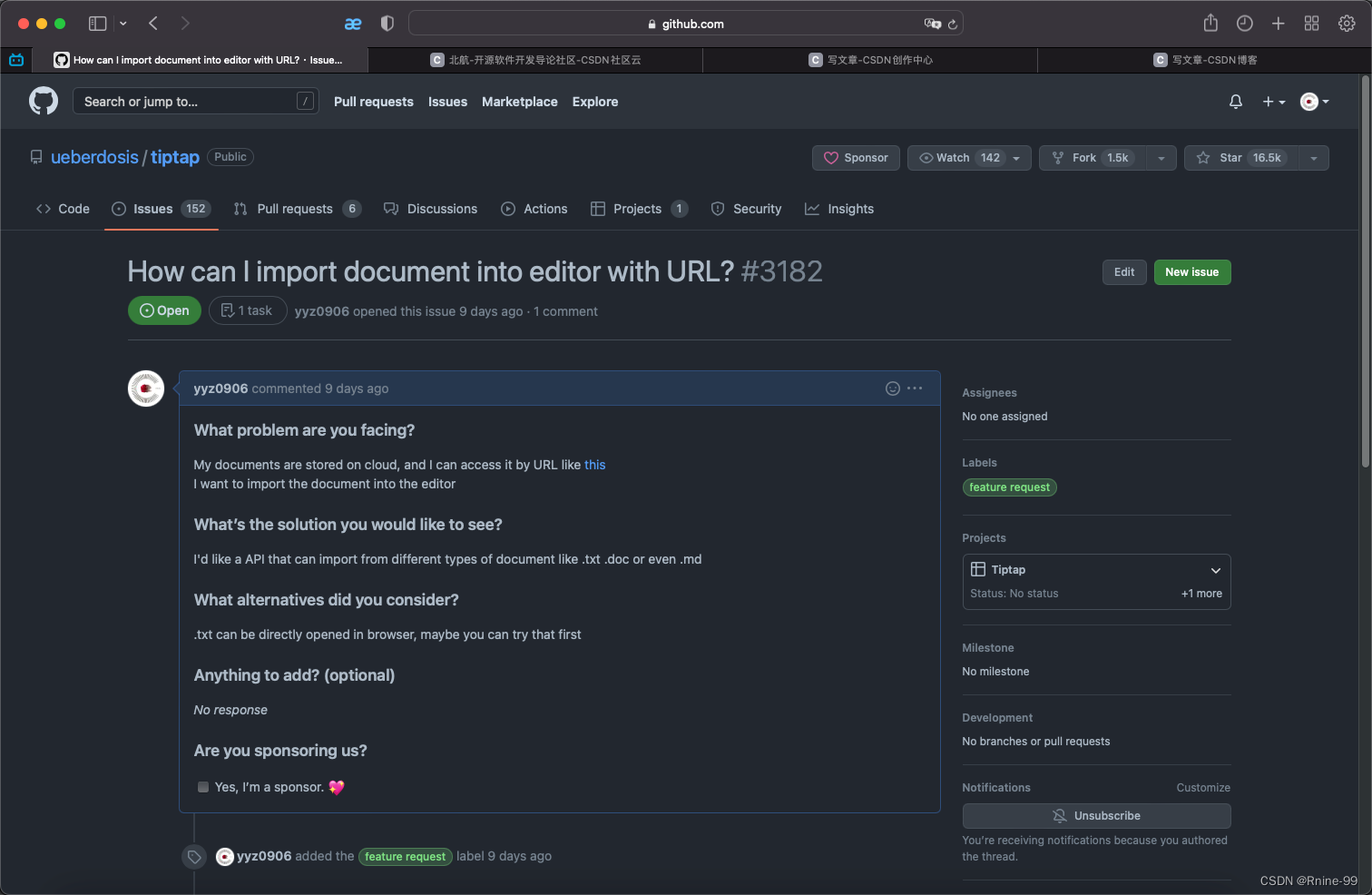Switch to the Discussions tab
This screenshot has height=895, width=1372.
[x=430, y=209]
